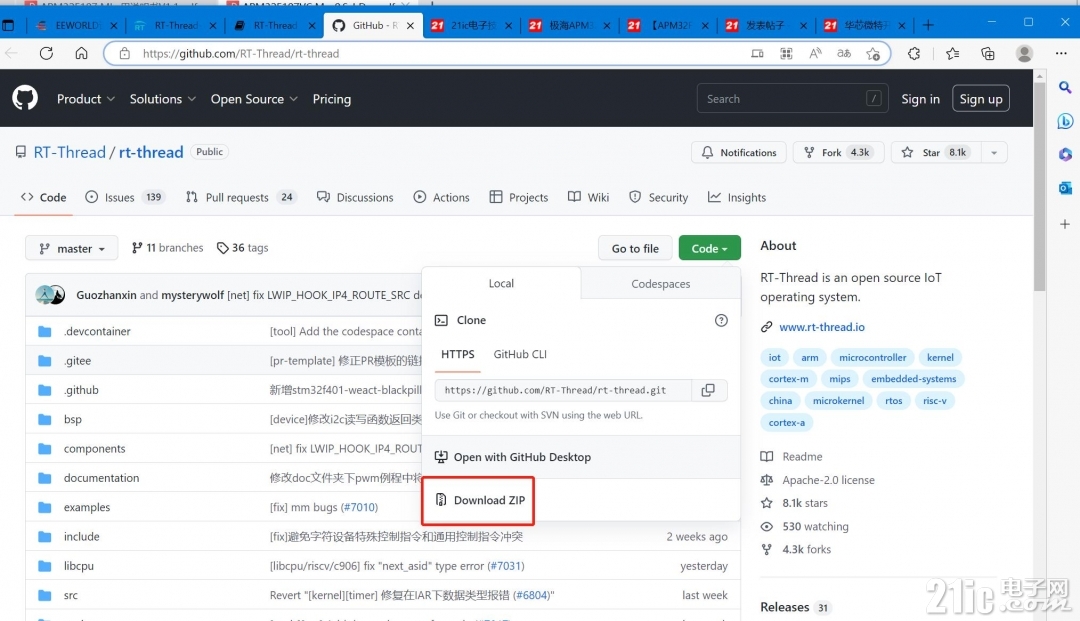Open a new browser tab
The image size is (1080, 621).
[928, 25]
